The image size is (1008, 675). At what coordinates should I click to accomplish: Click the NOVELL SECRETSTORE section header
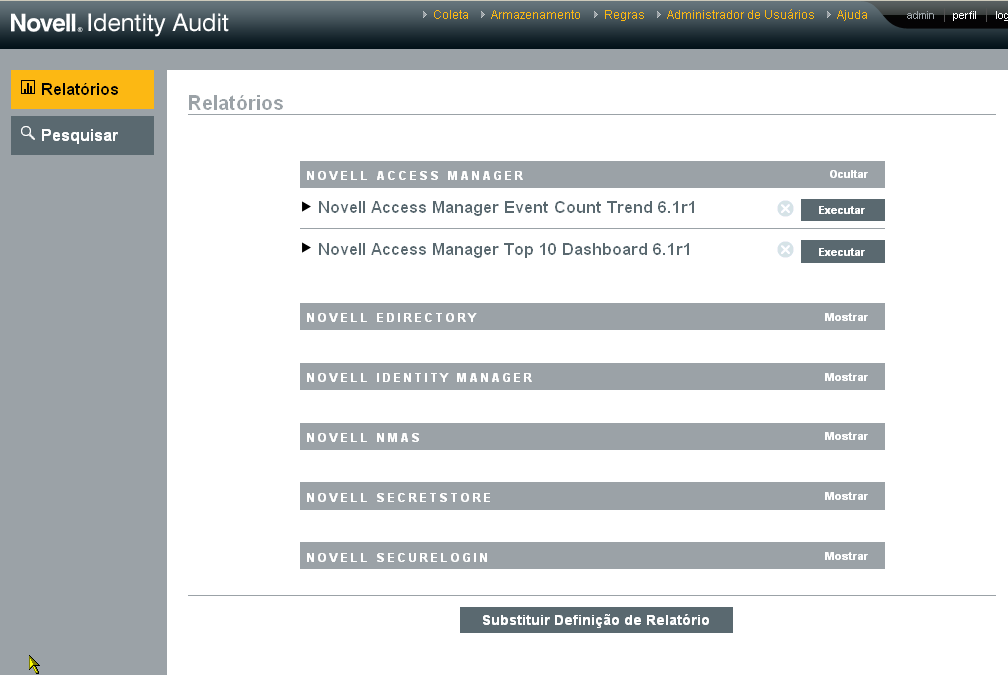[592, 496]
